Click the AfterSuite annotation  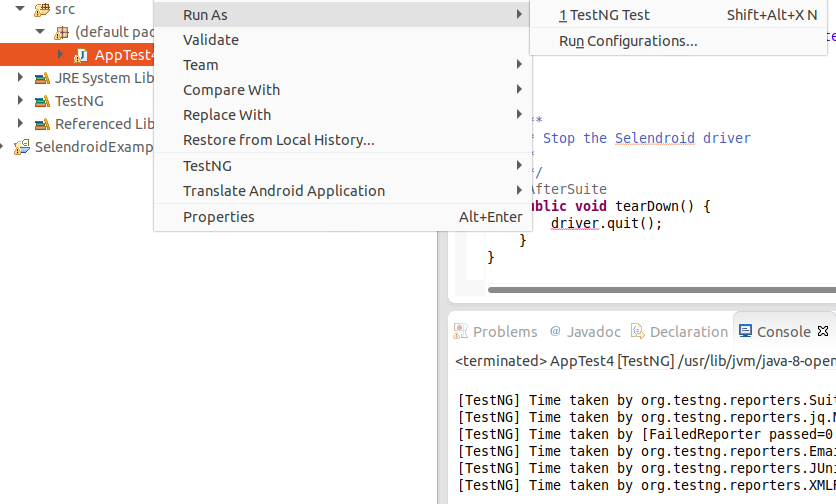tap(568, 189)
